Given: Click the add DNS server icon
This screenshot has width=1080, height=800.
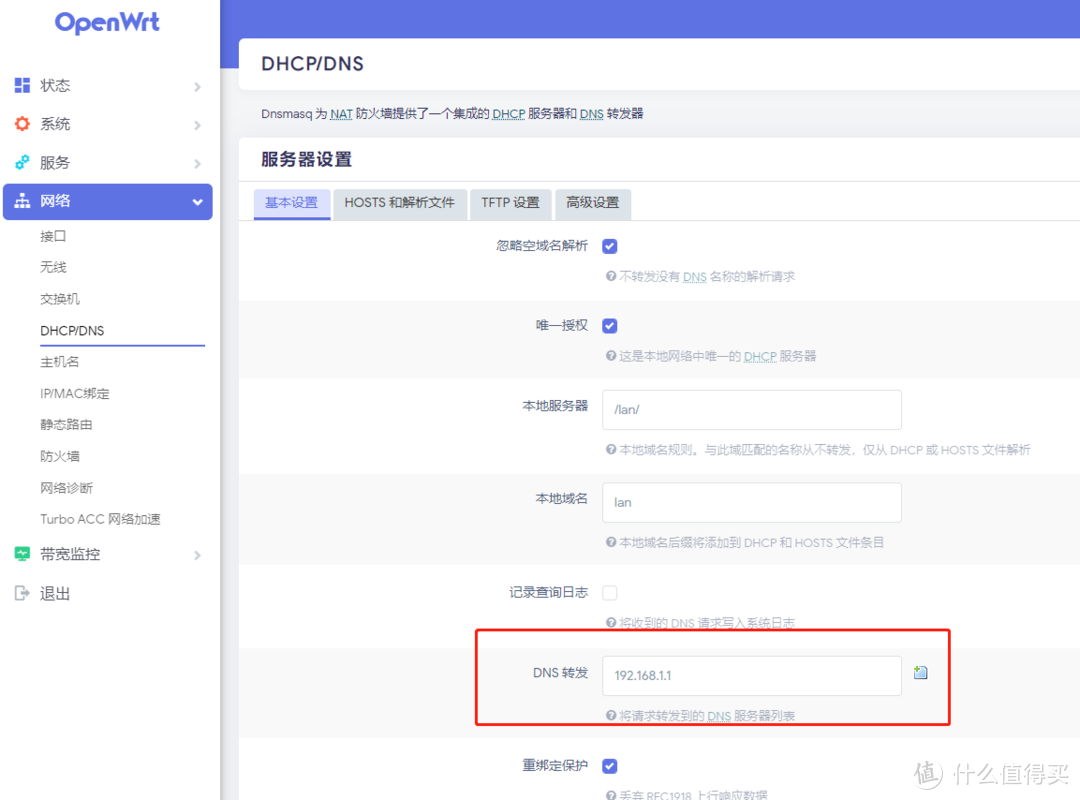Looking at the screenshot, I should click(920, 672).
